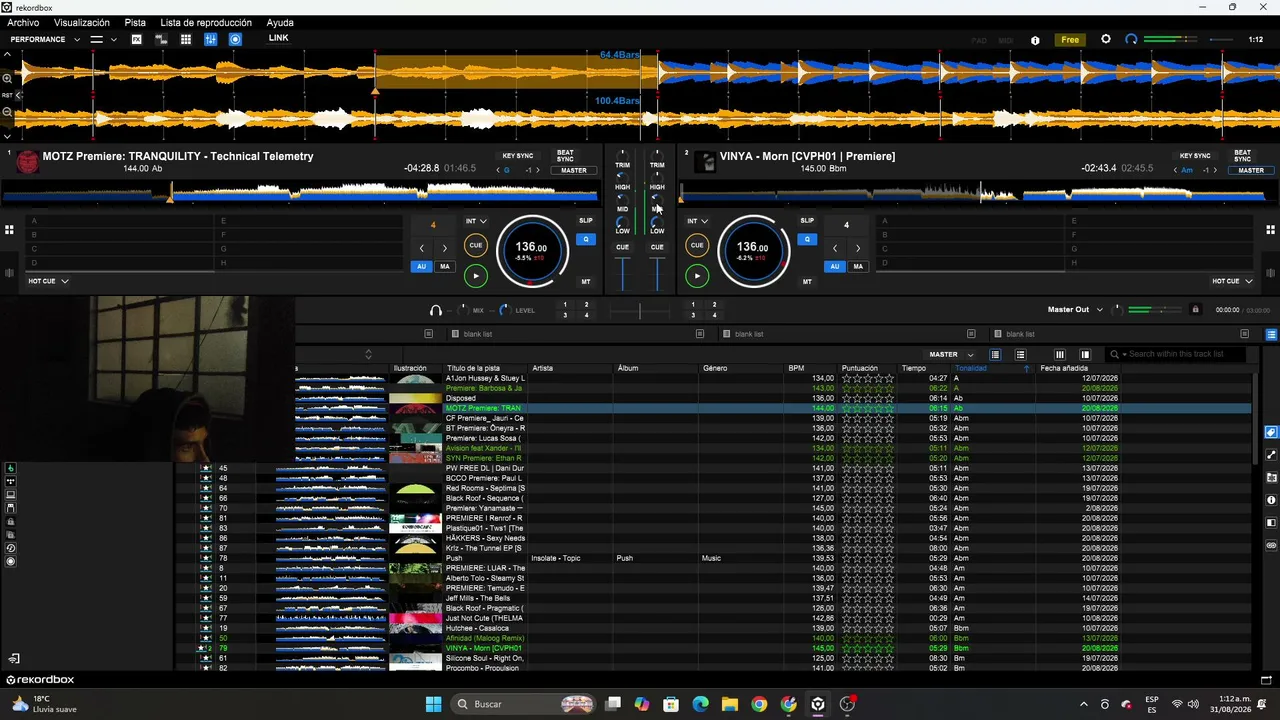Open the Visualización menu

click(x=82, y=22)
